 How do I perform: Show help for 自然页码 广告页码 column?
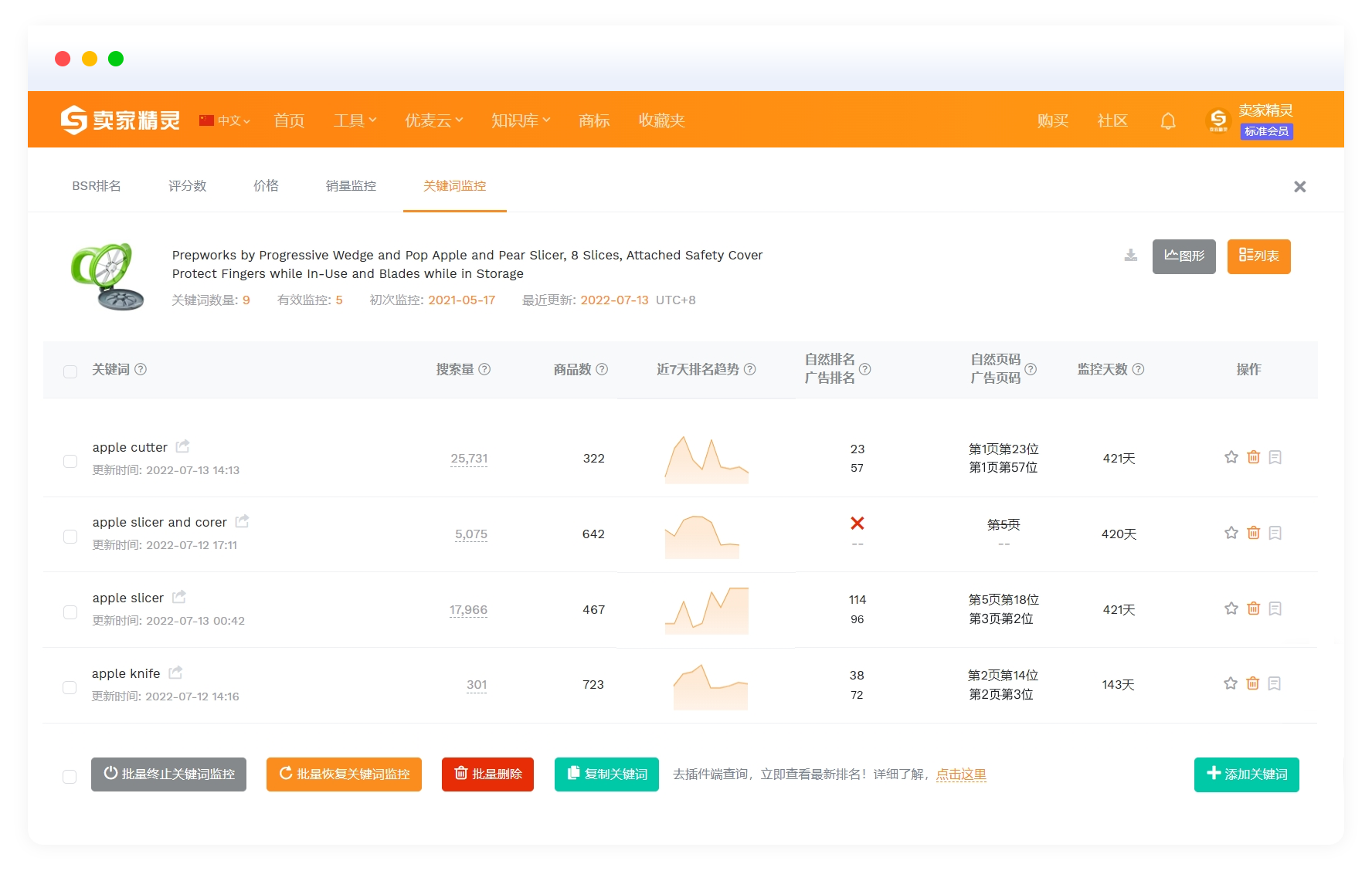tap(1031, 369)
